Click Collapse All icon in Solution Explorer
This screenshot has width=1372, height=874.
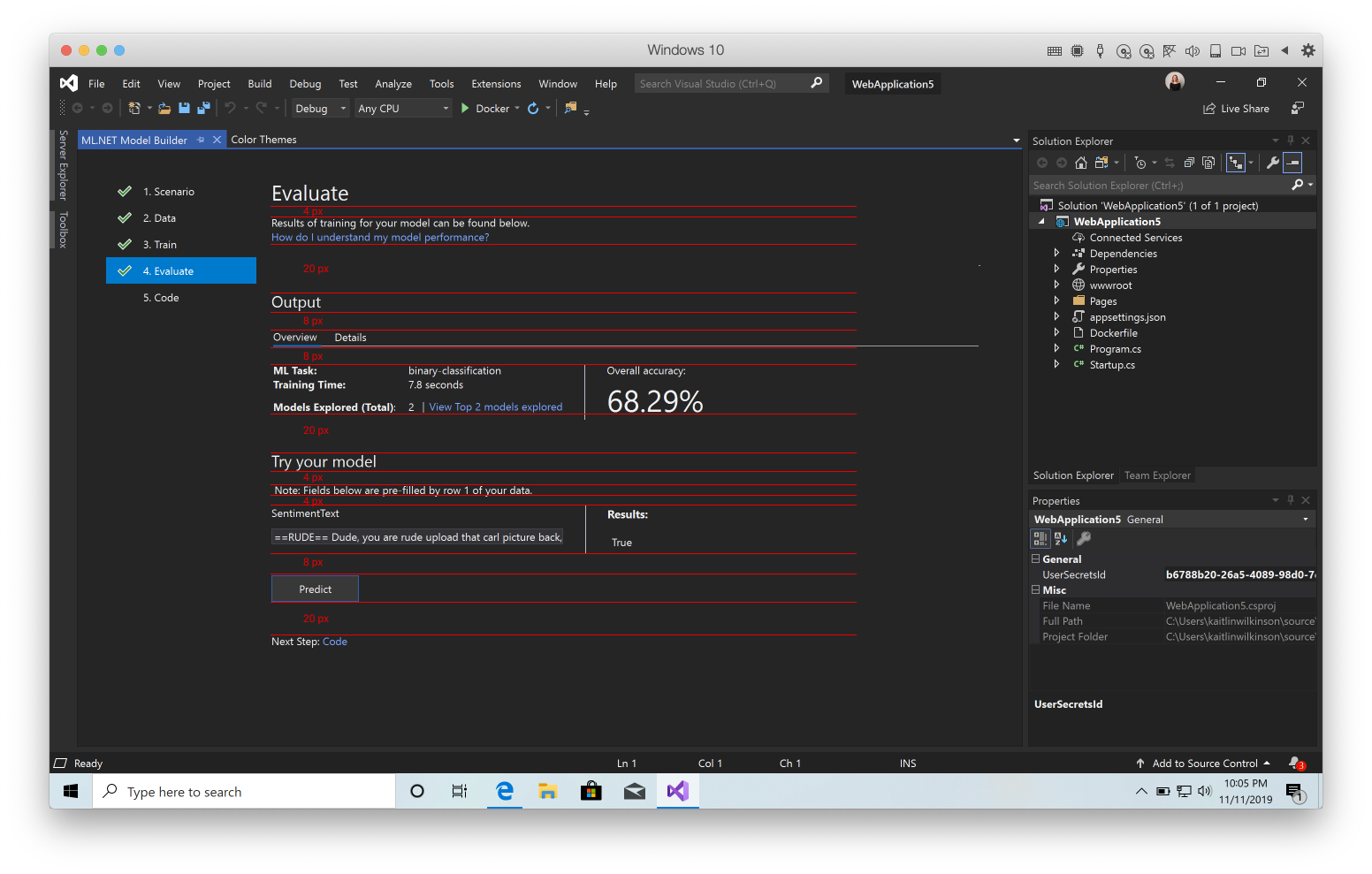click(x=1189, y=163)
